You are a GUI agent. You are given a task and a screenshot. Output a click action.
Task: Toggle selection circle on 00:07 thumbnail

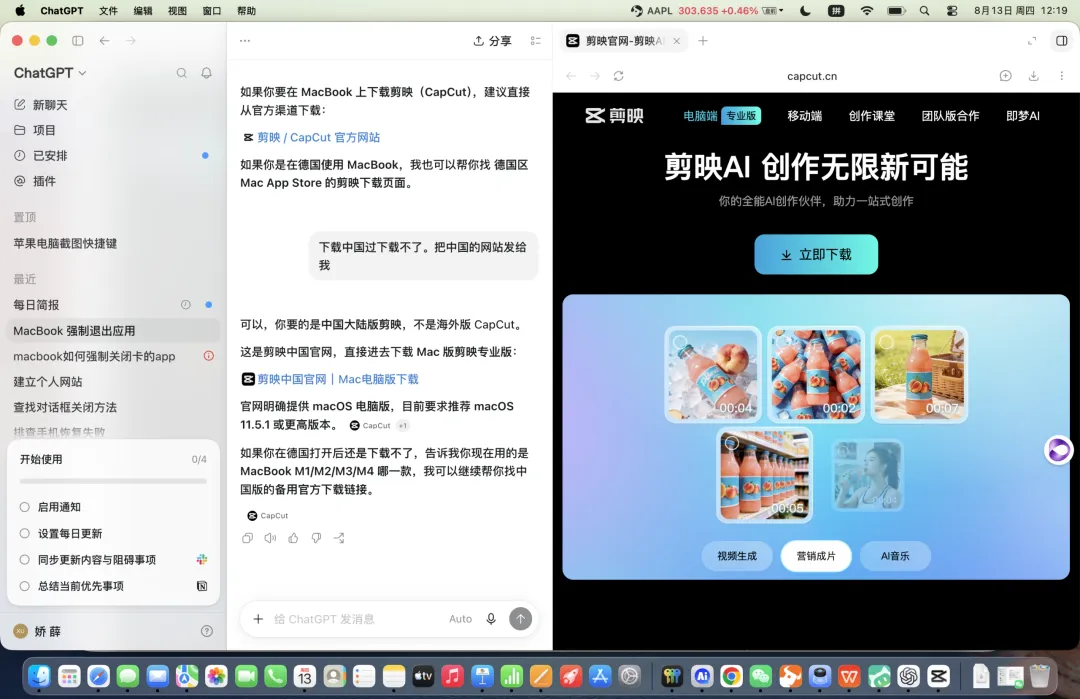(x=886, y=342)
